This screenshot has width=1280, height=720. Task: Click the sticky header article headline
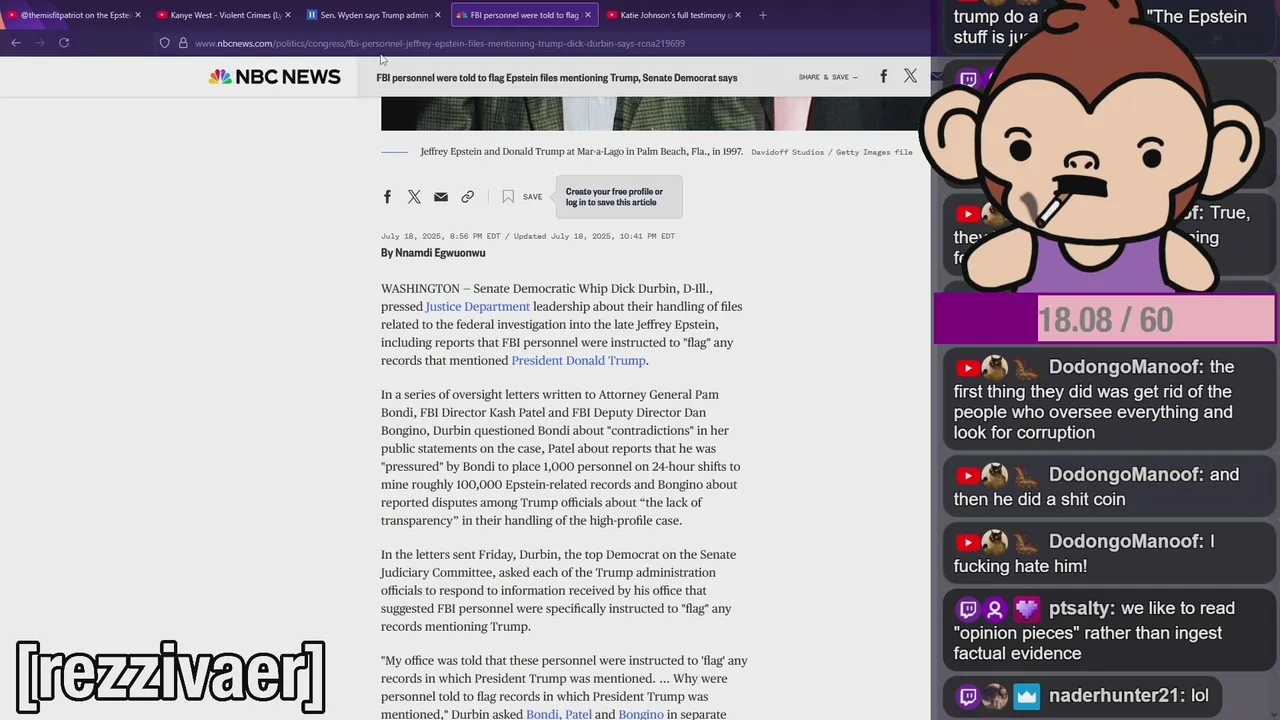[557, 77]
